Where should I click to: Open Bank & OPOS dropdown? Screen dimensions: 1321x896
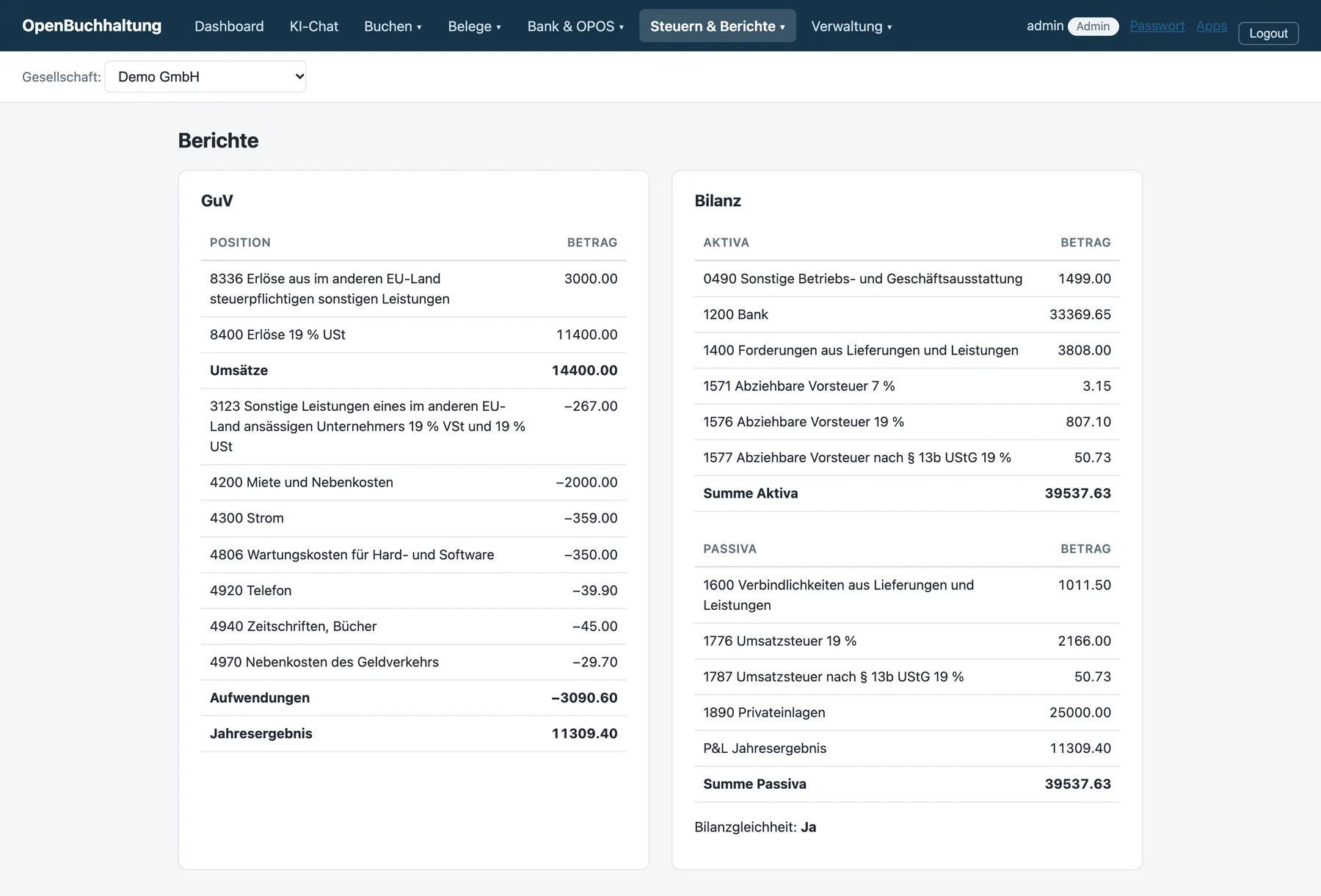[x=575, y=26]
